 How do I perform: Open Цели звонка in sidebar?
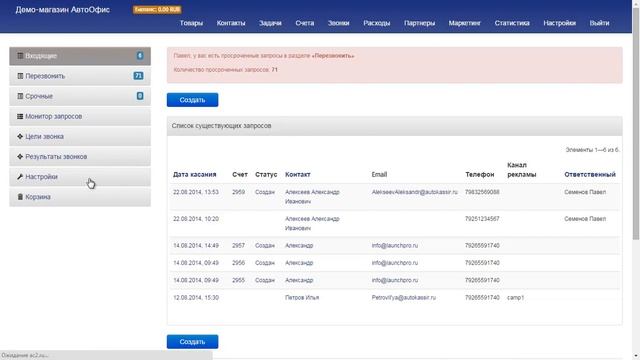coord(80,136)
